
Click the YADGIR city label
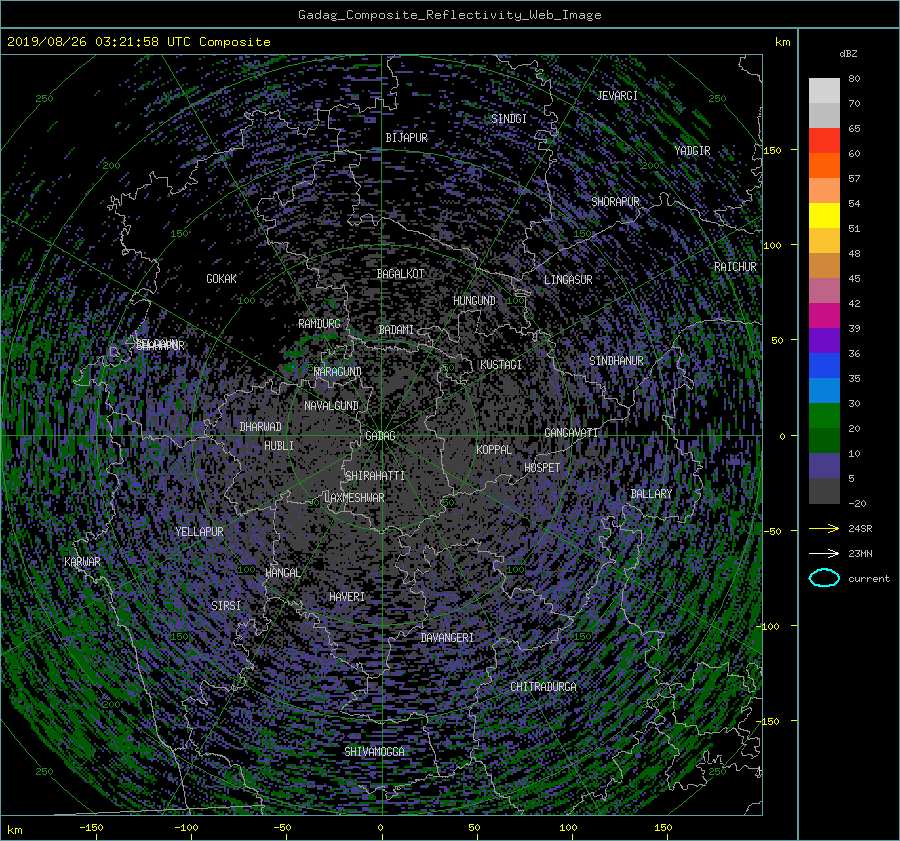(692, 151)
